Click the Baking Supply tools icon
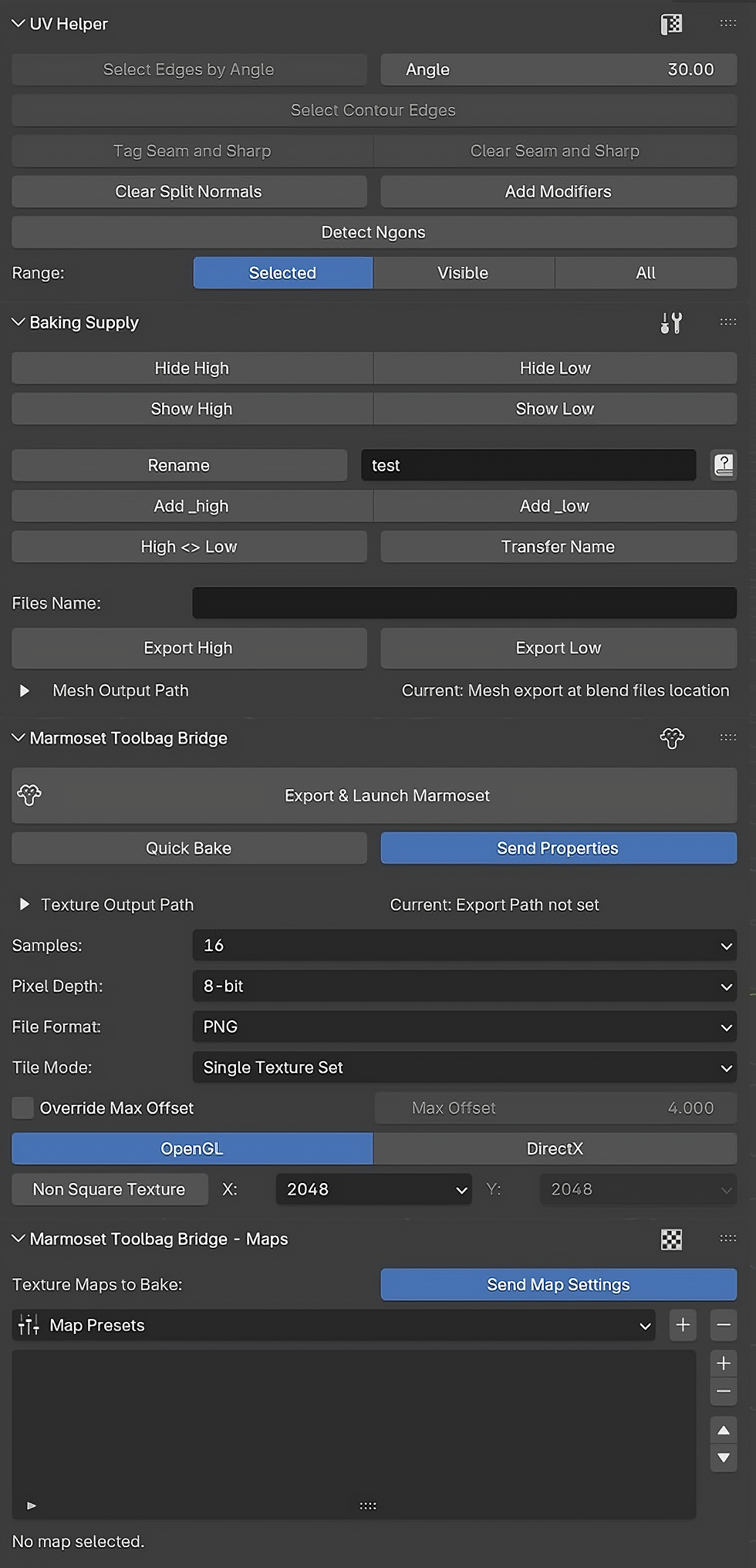The width and height of the screenshot is (756, 1568). tap(671, 322)
